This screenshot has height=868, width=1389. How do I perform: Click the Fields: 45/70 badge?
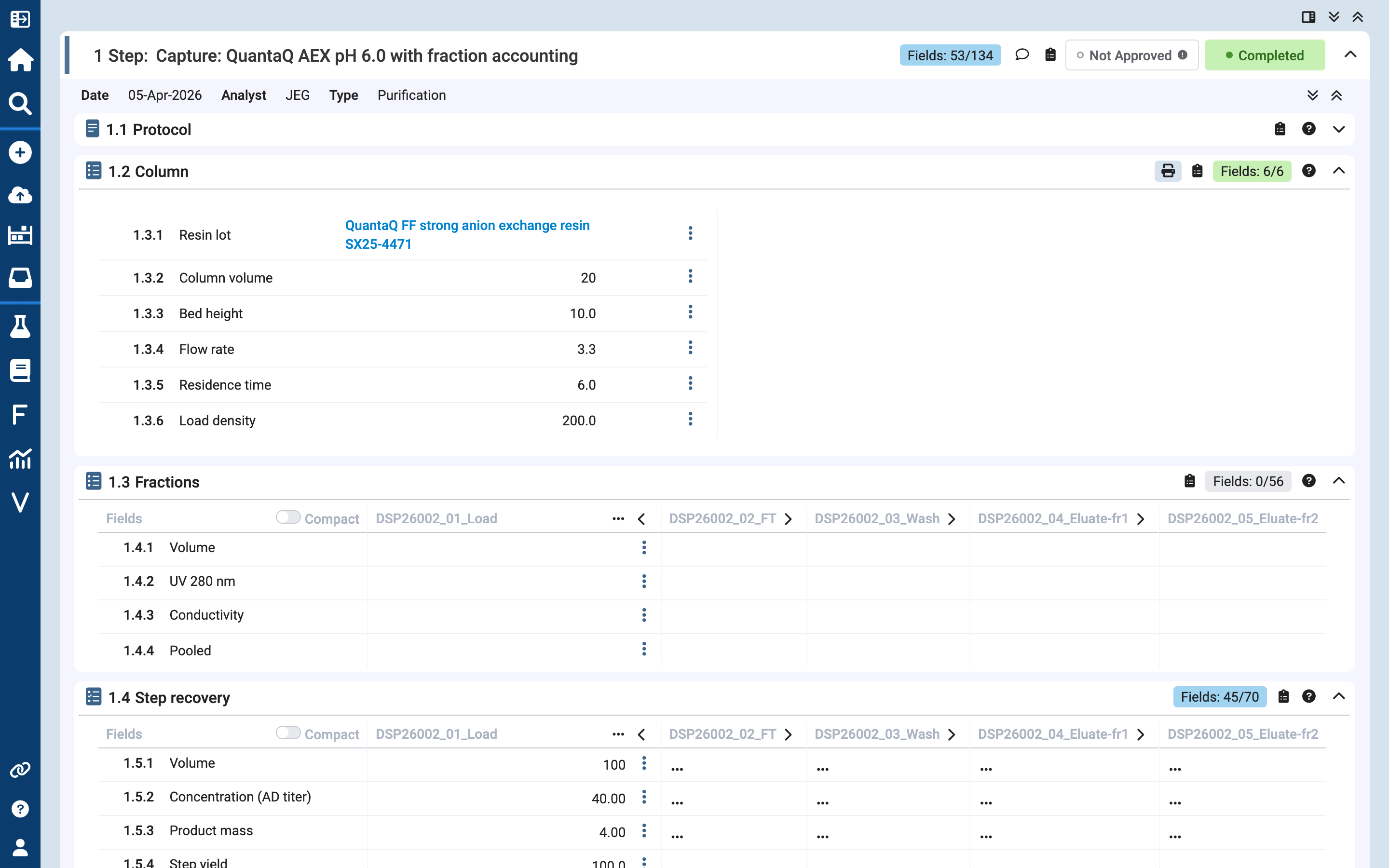(1220, 697)
